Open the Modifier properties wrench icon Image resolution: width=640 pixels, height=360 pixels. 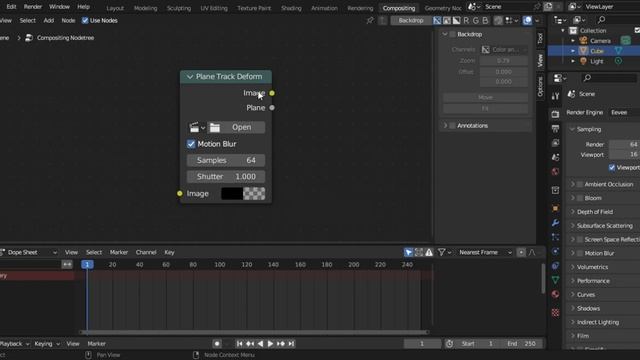tap(555, 223)
